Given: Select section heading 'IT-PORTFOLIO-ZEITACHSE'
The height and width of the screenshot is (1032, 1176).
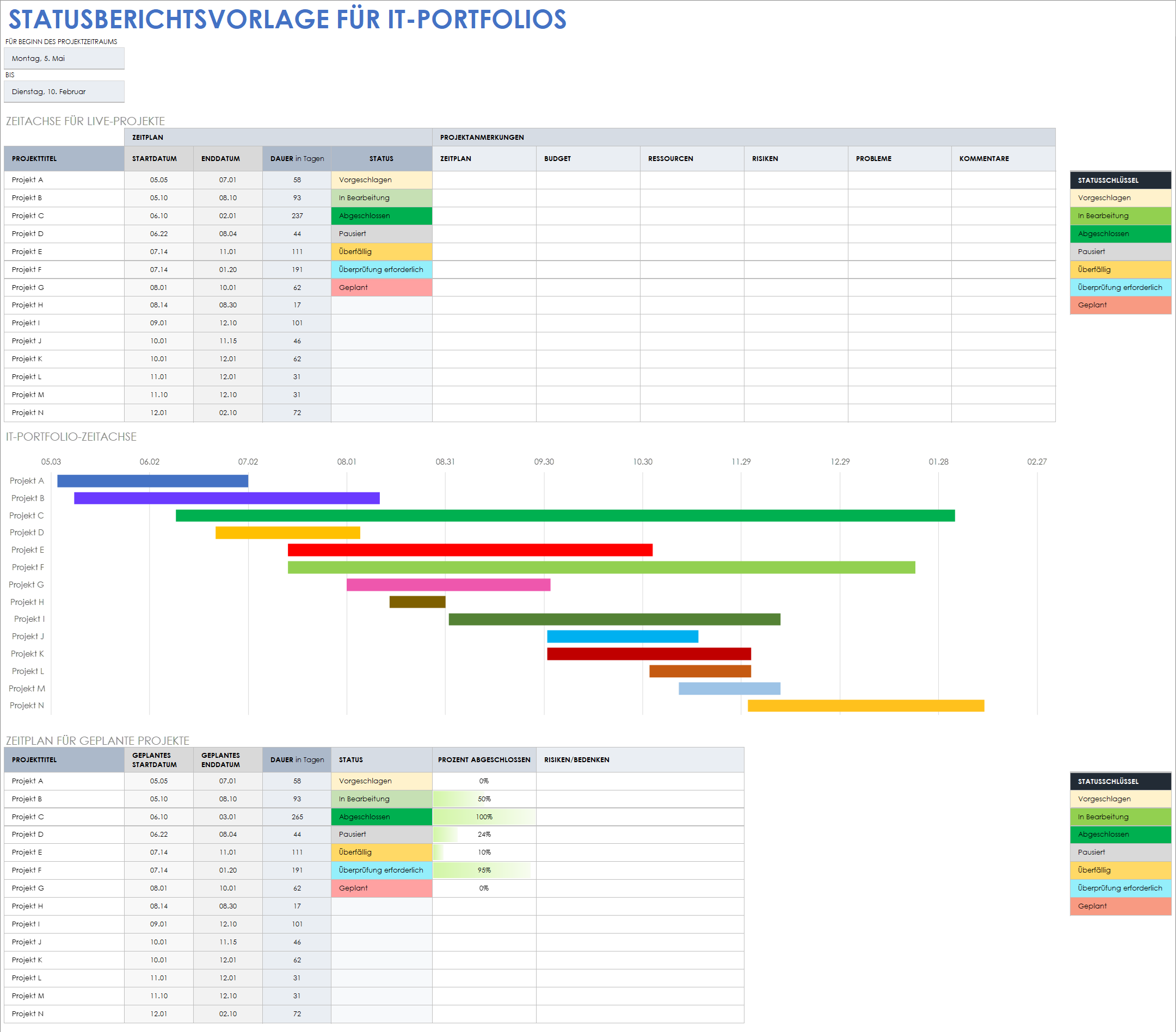Looking at the screenshot, I should [71, 437].
